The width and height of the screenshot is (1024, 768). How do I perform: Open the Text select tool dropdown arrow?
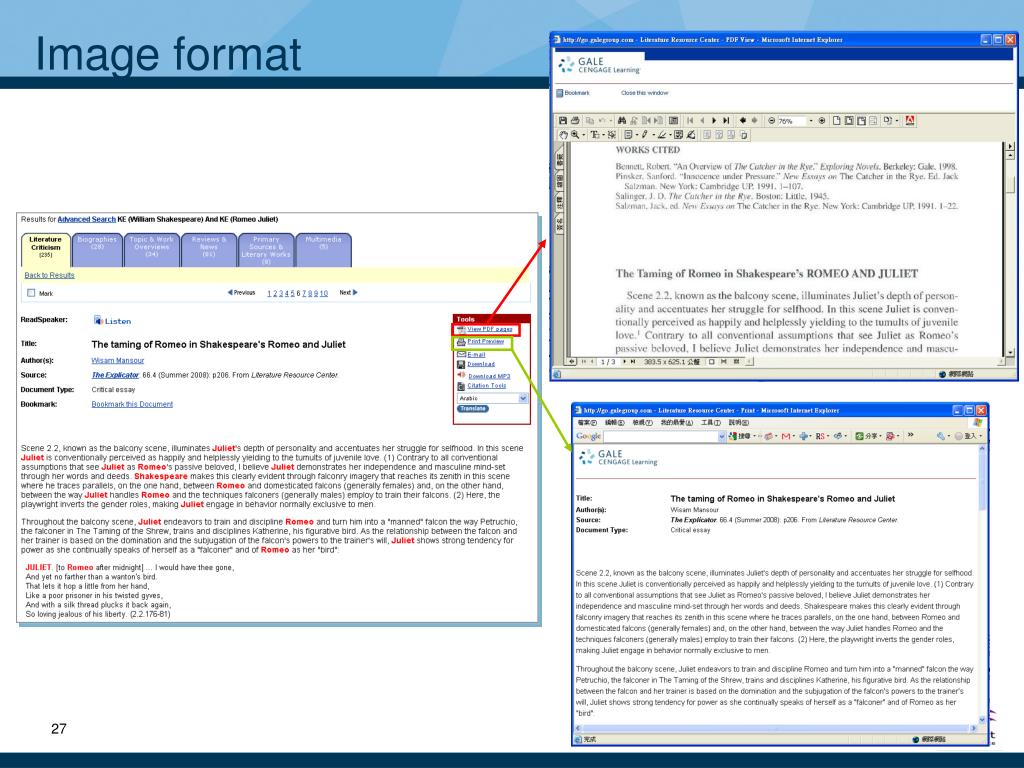click(603, 135)
